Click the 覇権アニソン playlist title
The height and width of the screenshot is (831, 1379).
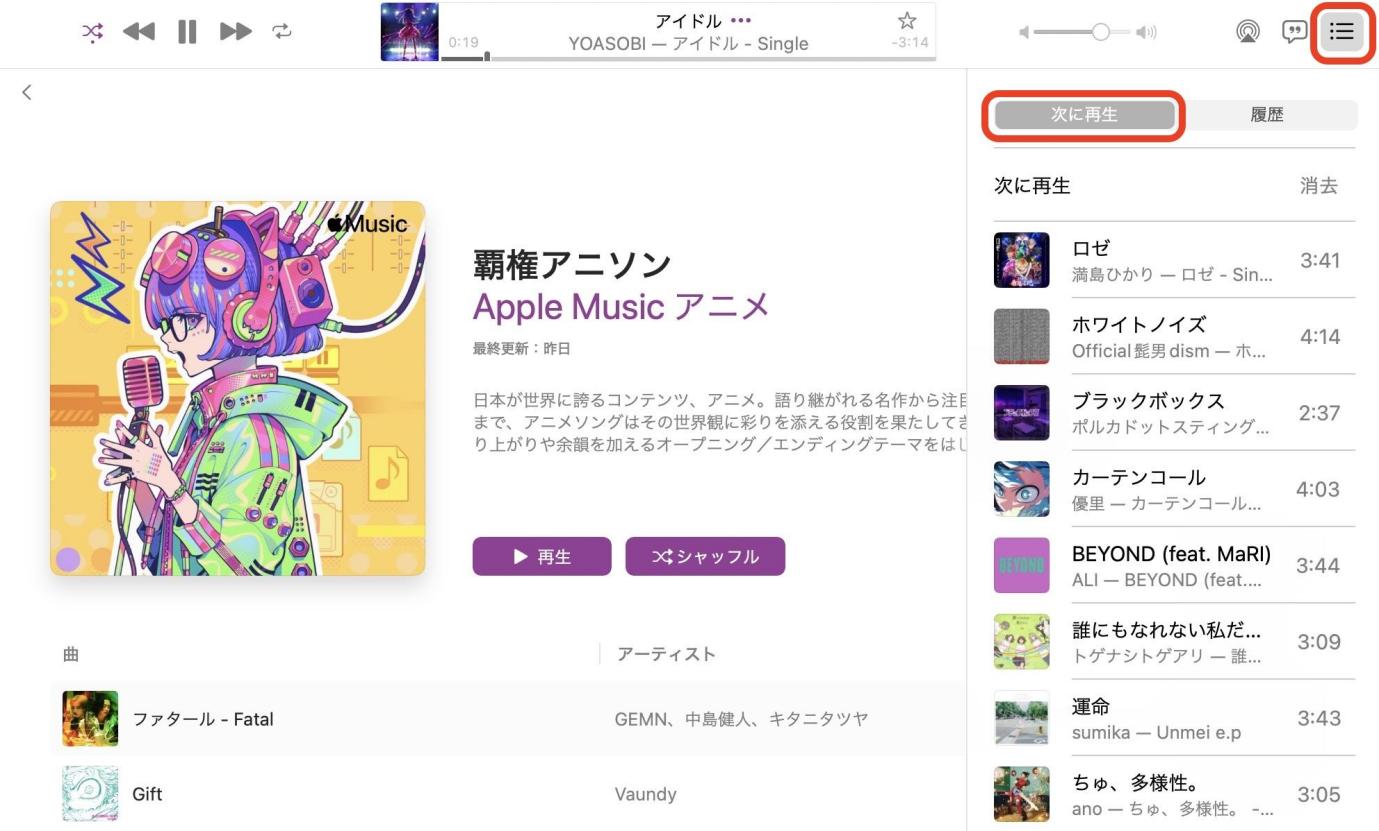pyautogui.click(x=572, y=264)
